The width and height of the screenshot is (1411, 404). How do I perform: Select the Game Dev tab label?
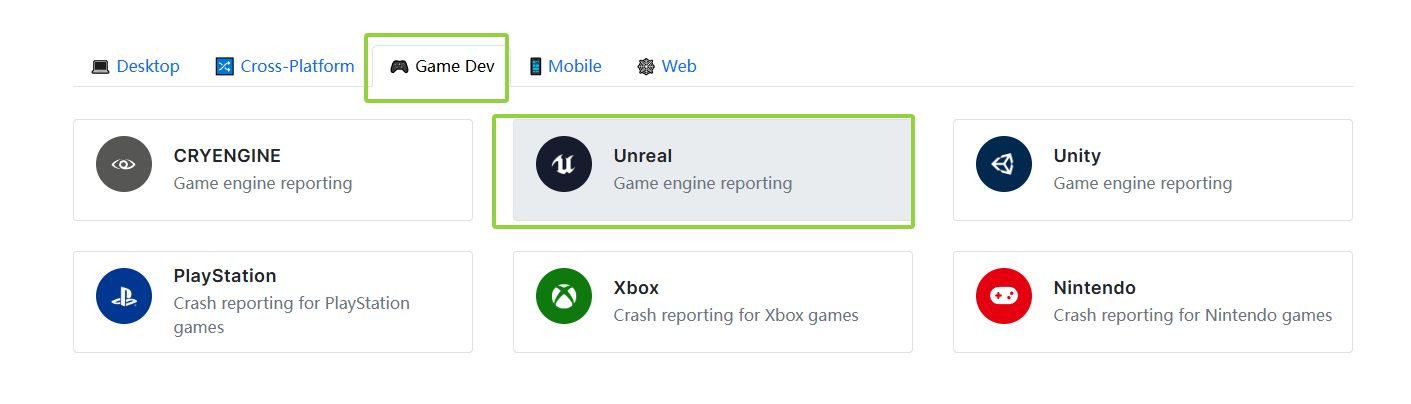point(455,67)
